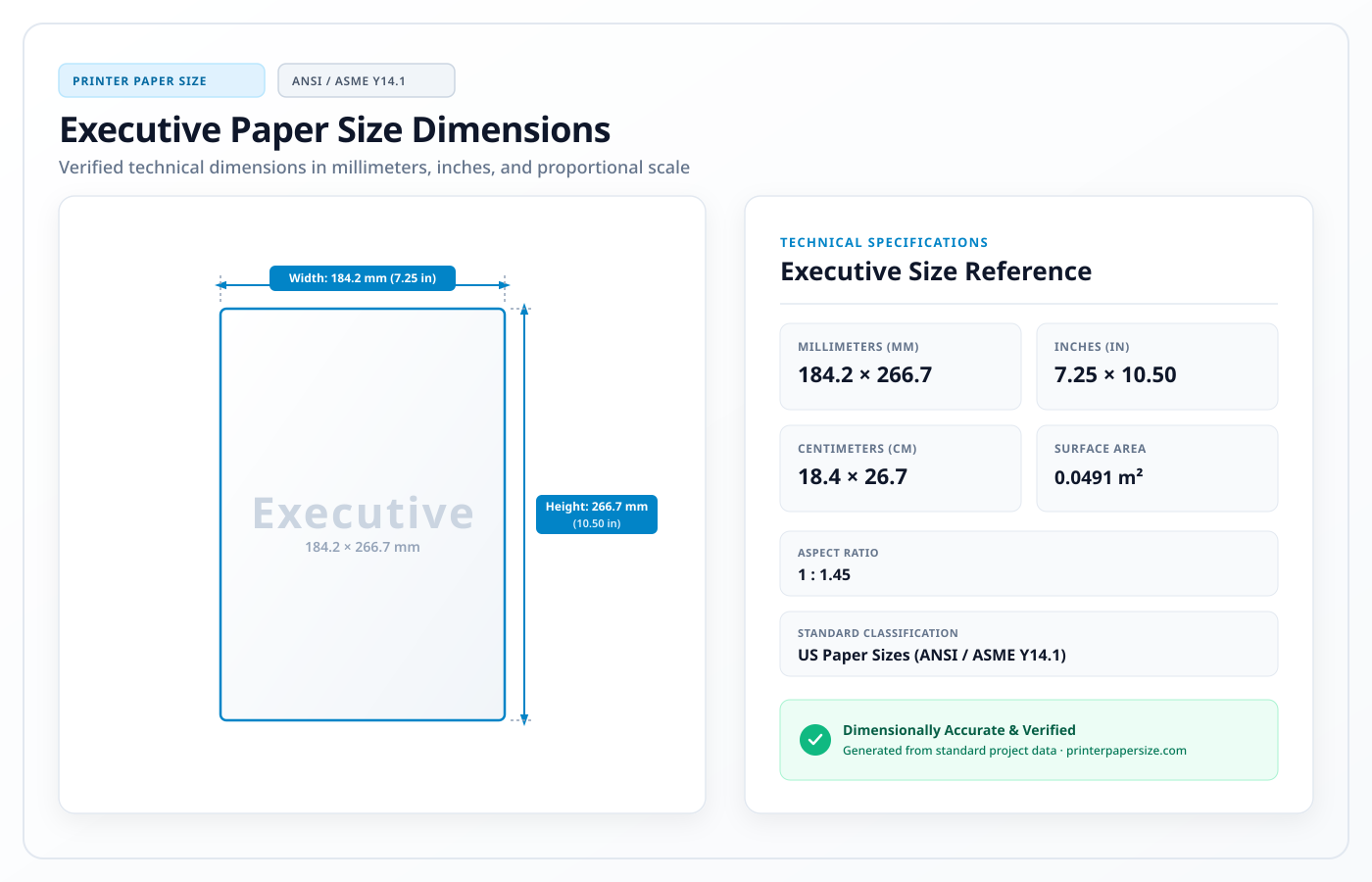1372x882 pixels.
Task: Select the Centimeters value 18.4 × 26.7
Action: [853, 476]
